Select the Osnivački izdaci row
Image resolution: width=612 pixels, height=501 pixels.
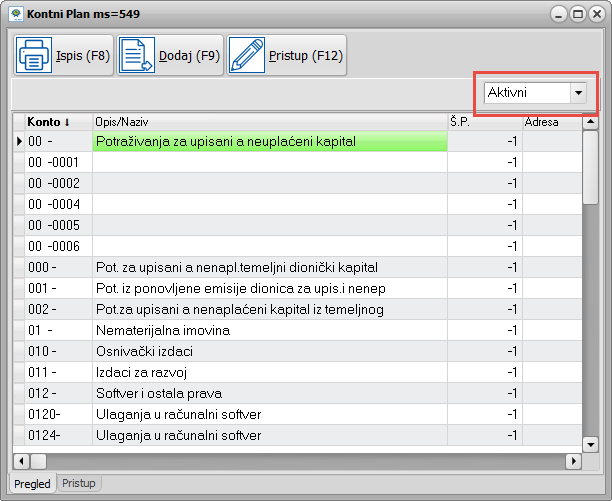point(268,351)
